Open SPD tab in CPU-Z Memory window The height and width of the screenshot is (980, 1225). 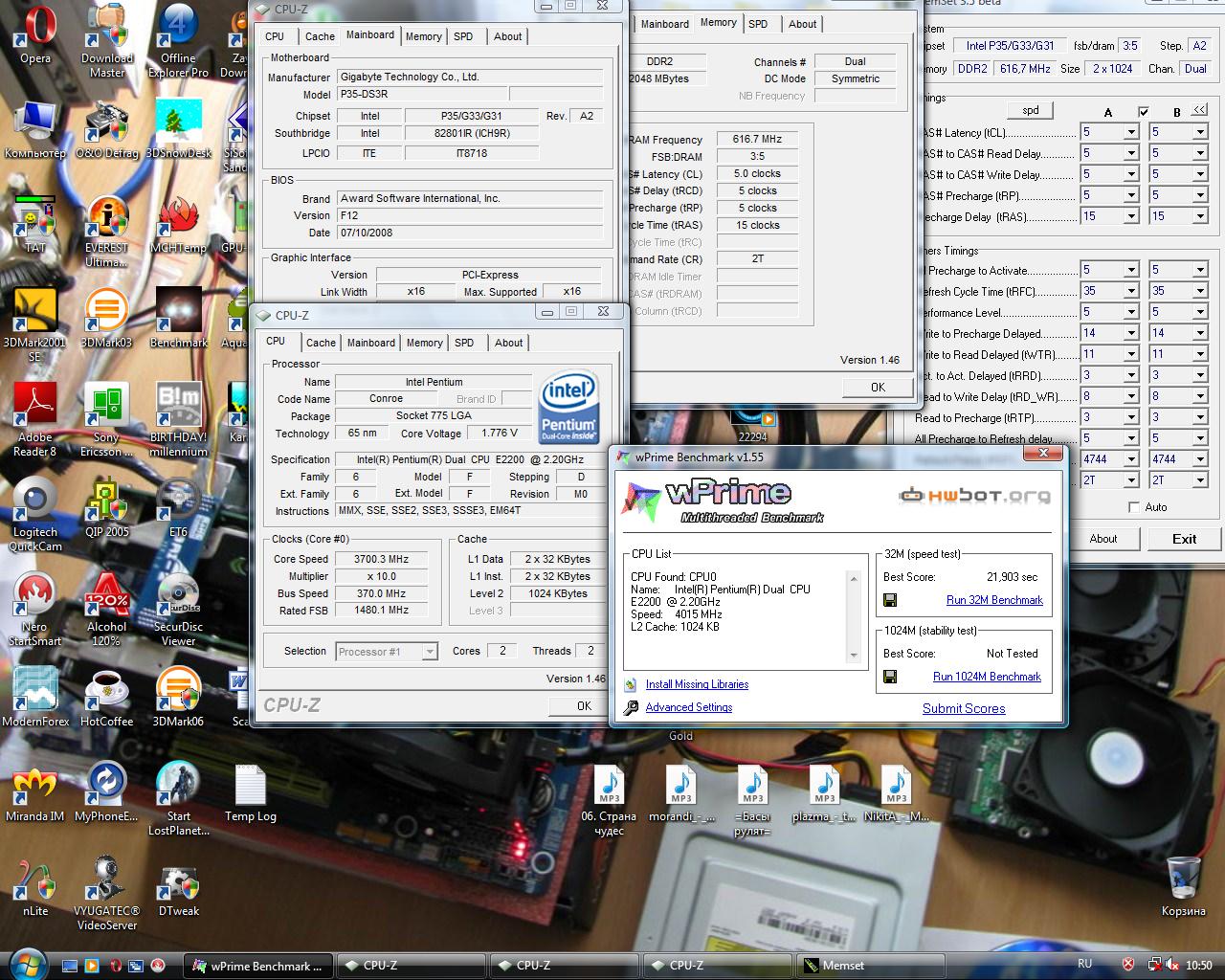coord(758,24)
